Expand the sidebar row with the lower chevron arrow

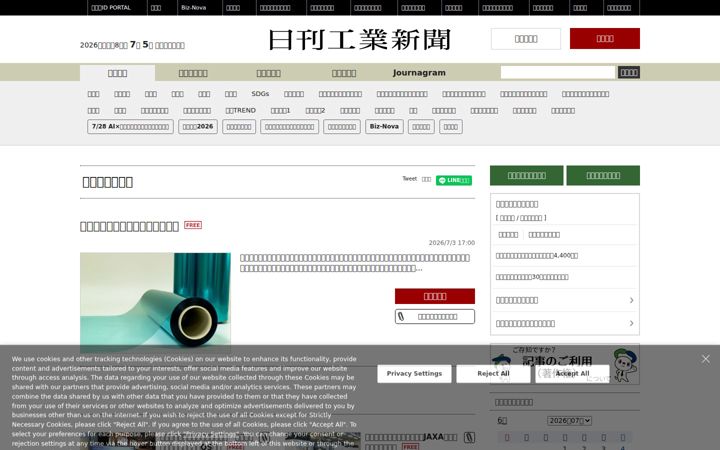coord(631,323)
